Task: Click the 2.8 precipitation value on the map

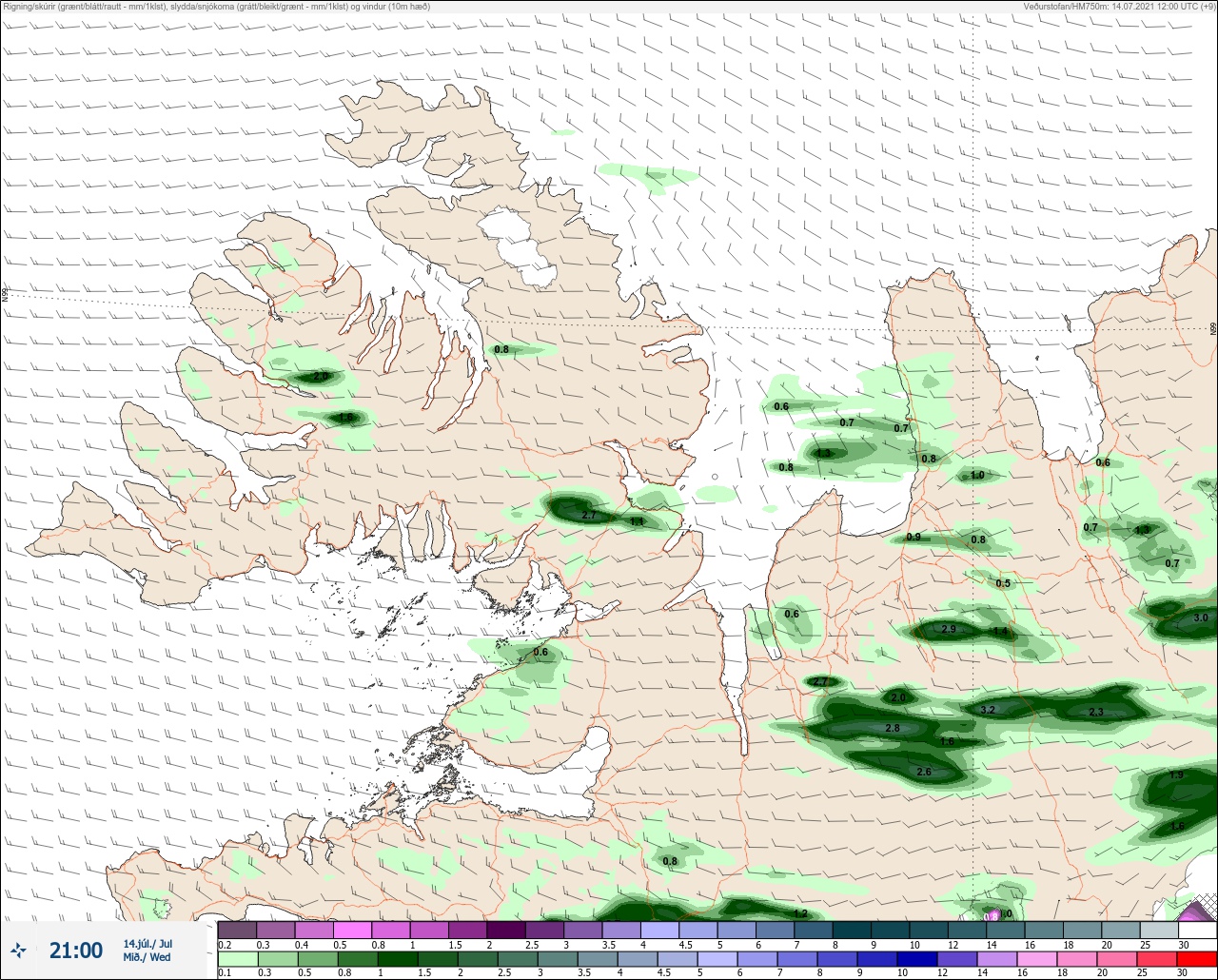Action: pyautogui.click(x=892, y=728)
